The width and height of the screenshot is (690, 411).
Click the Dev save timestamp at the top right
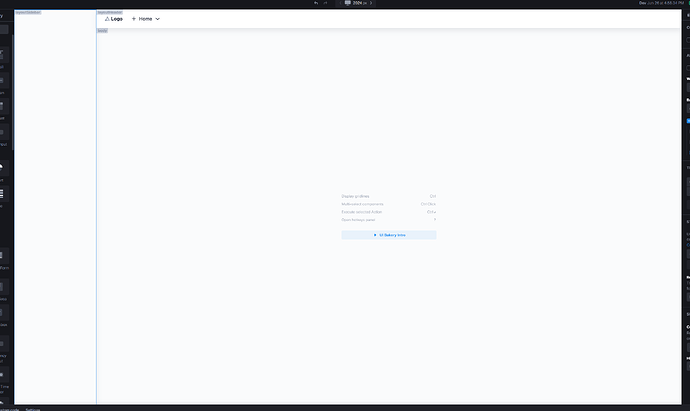(x=661, y=3)
